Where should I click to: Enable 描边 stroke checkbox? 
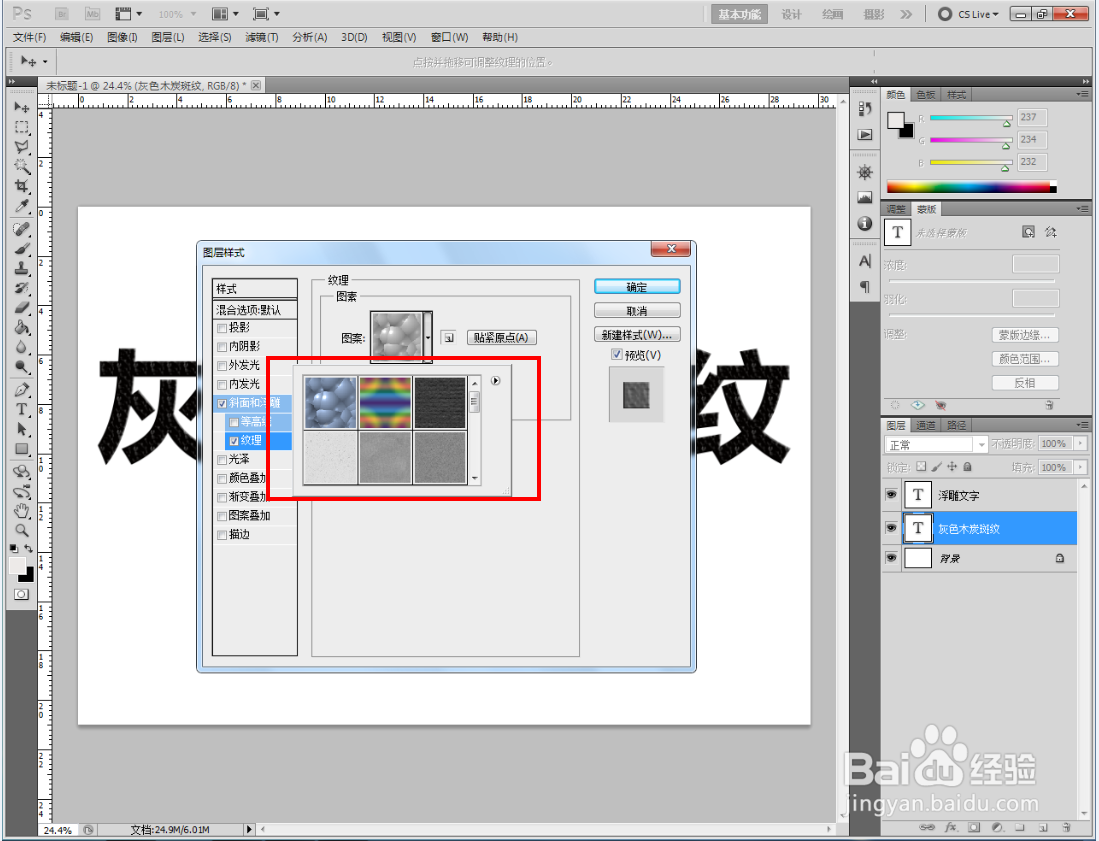(222, 535)
